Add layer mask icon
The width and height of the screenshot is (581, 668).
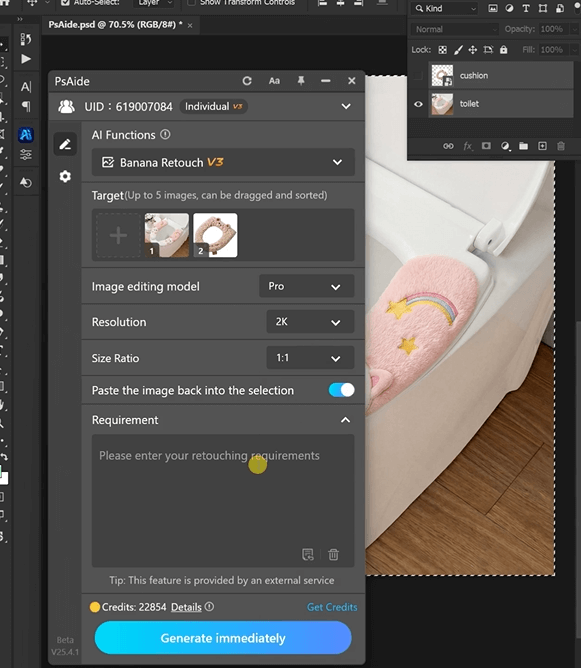486,146
